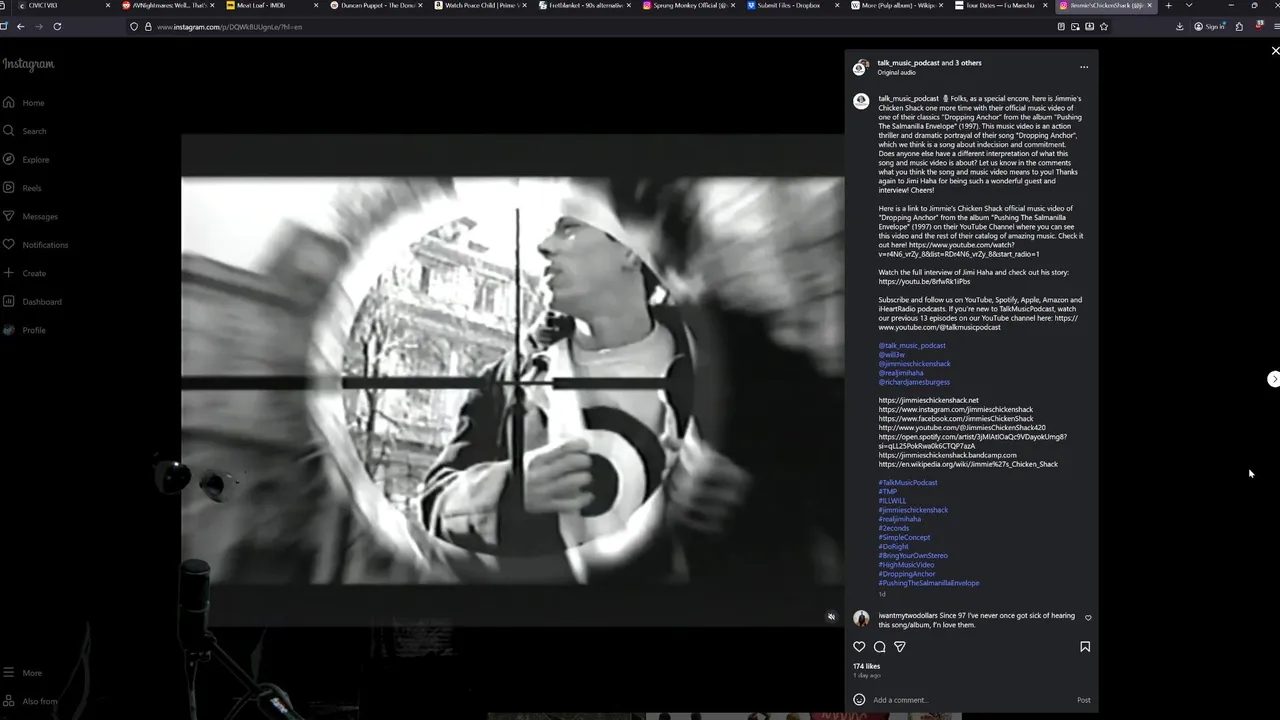Toggle reader view icon in address bar
This screenshot has width=1280, height=720.
point(1061,26)
